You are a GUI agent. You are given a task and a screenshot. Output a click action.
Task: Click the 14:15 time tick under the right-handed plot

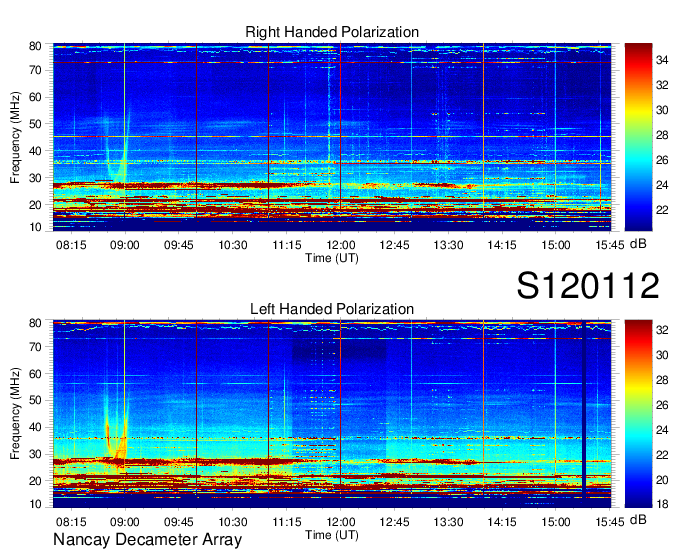(502, 245)
